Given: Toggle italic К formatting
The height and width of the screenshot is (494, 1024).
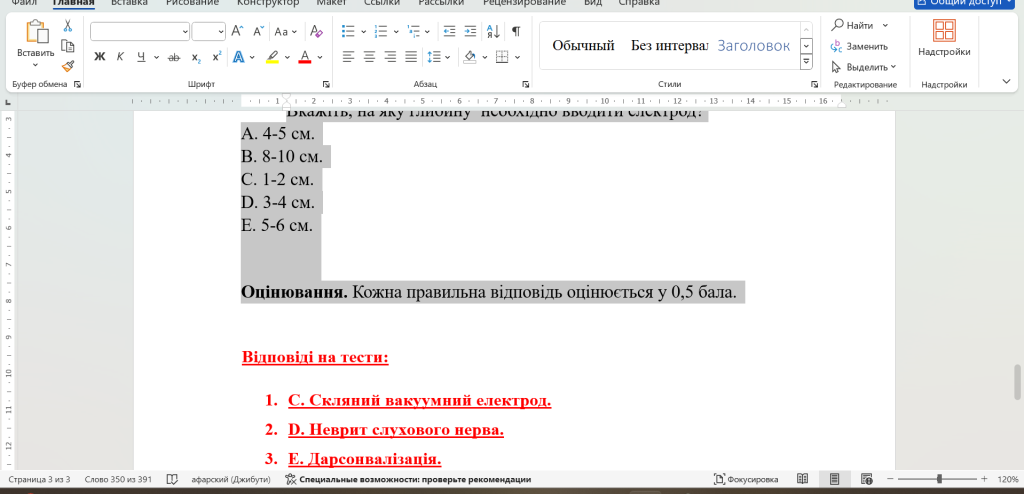Looking at the screenshot, I should [x=120, y=57].
